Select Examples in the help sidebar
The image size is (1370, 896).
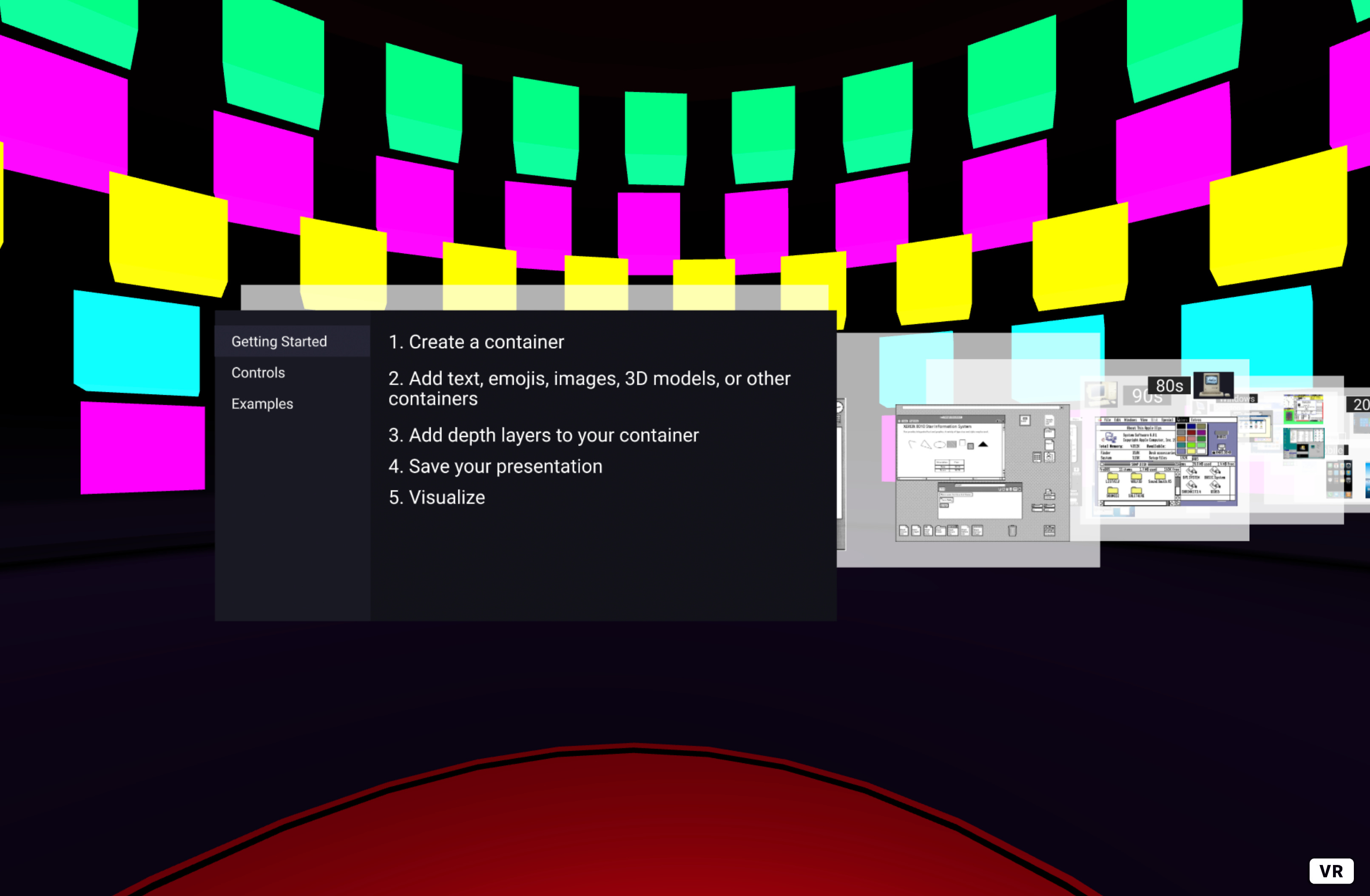click(x=262, y=403)
